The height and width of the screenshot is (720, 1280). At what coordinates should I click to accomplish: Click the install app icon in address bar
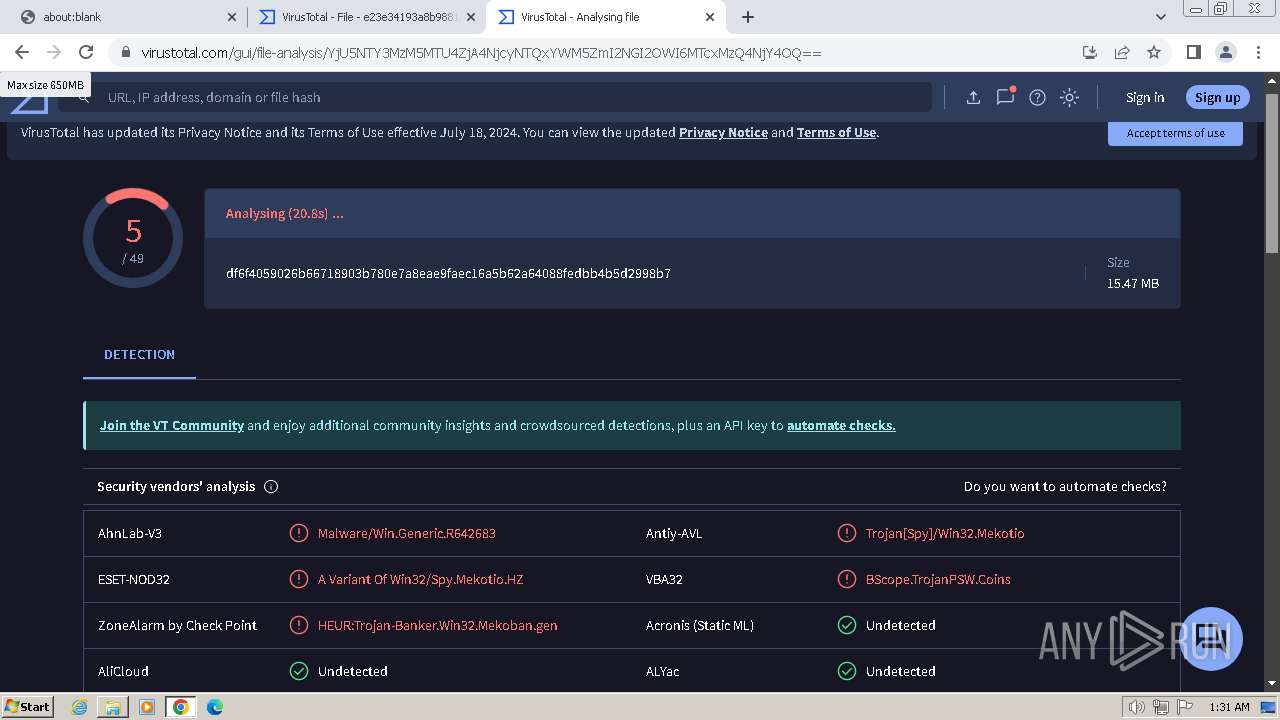1090,52
